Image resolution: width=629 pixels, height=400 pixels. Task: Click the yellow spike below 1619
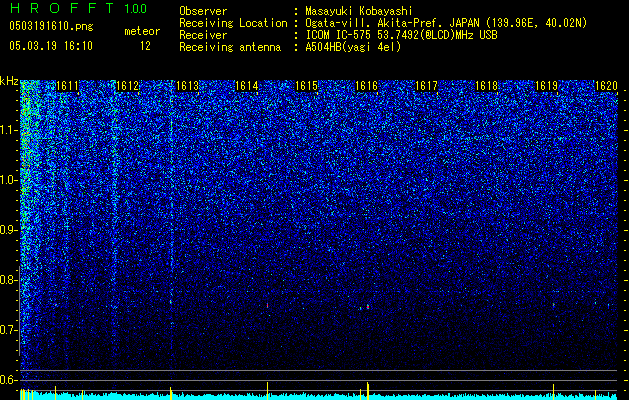click(554, 392)
